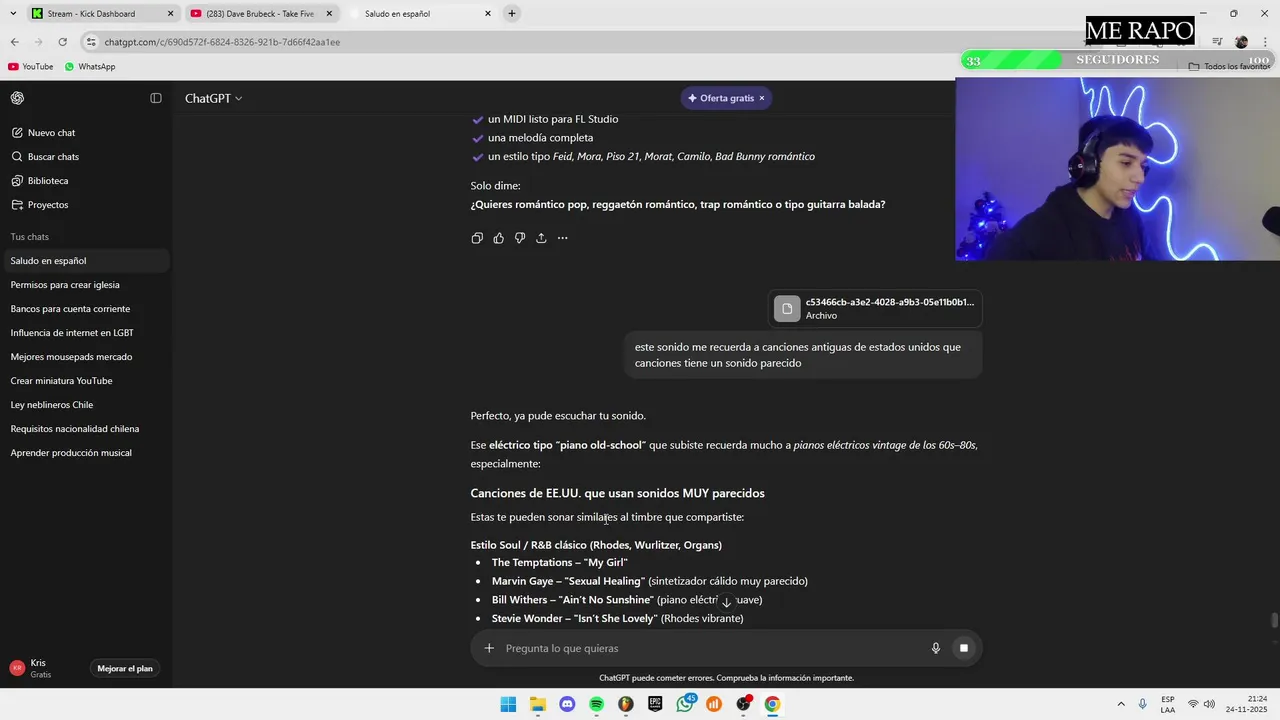
Task: Open Epic Games Launcher from taskbar
Action: [655, 704]
